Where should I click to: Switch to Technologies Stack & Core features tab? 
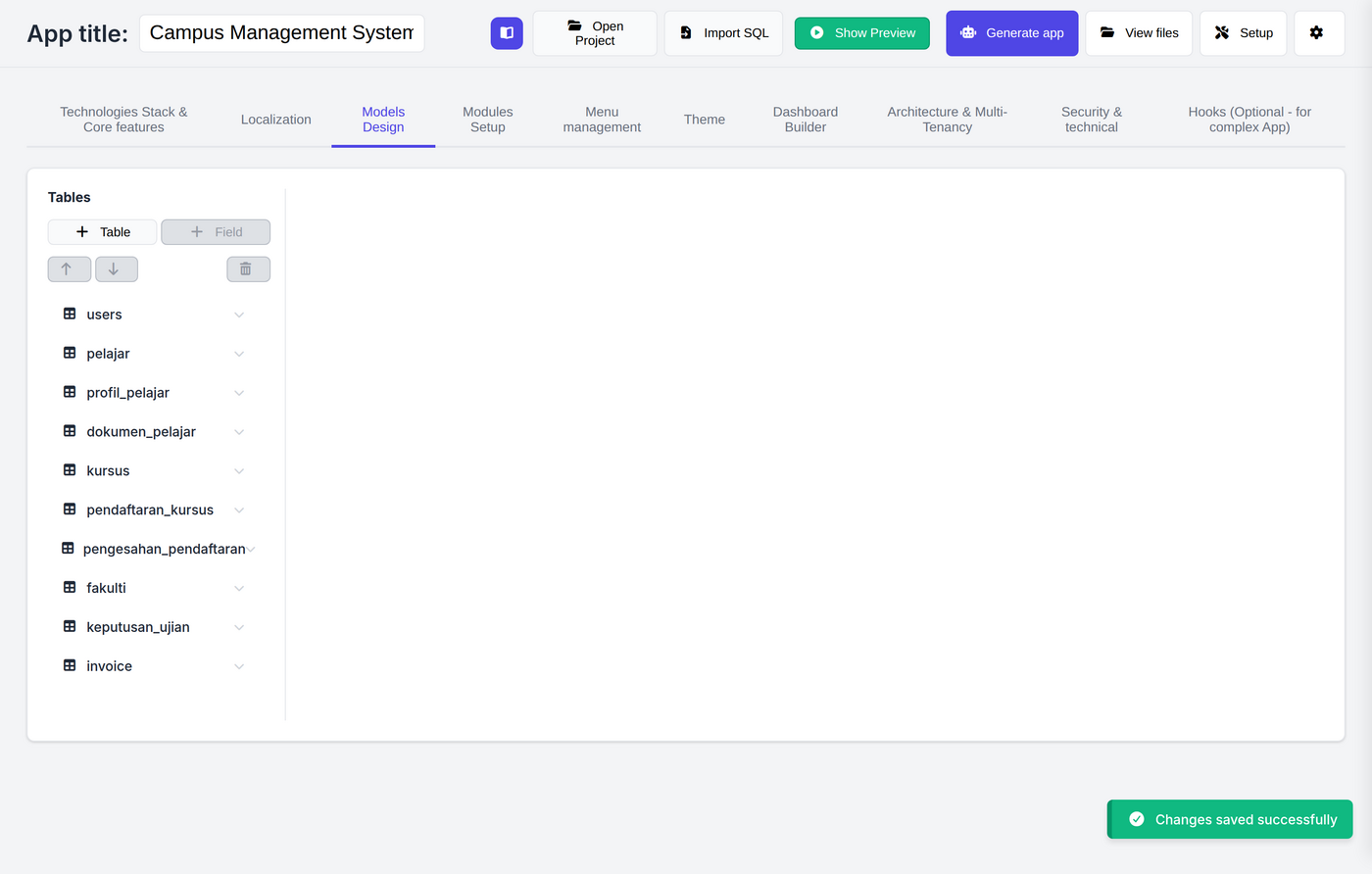[x=123, y=120]
